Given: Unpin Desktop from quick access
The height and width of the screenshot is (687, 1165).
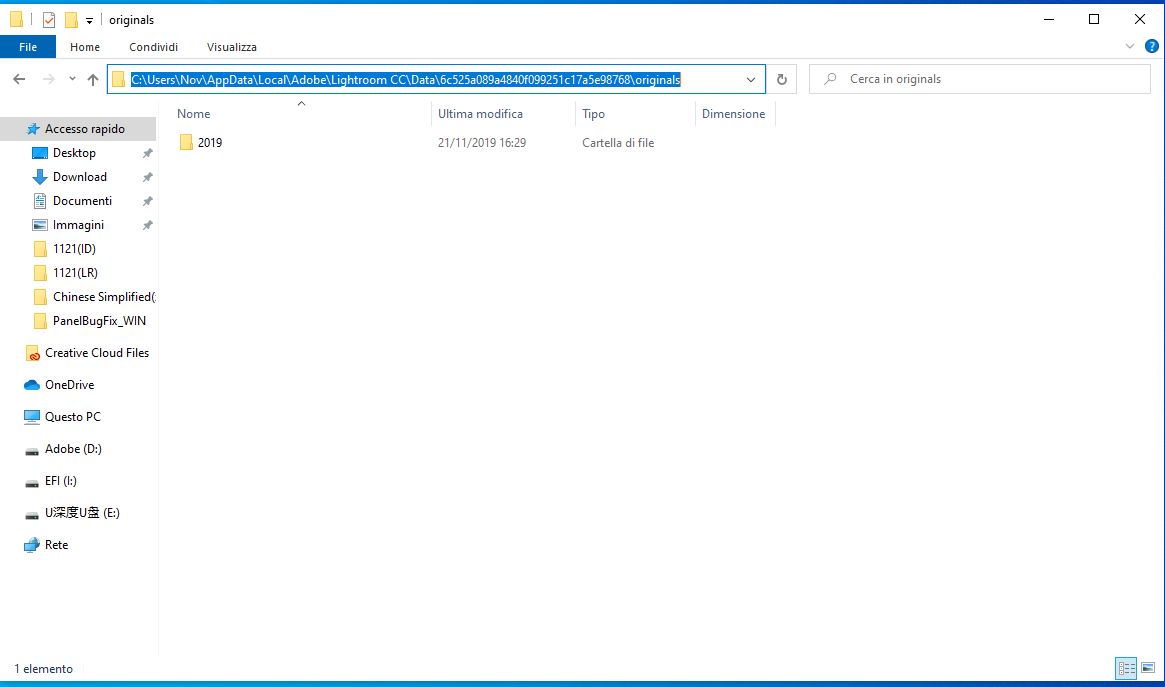Looking at the screenshot, I should 147,152.
